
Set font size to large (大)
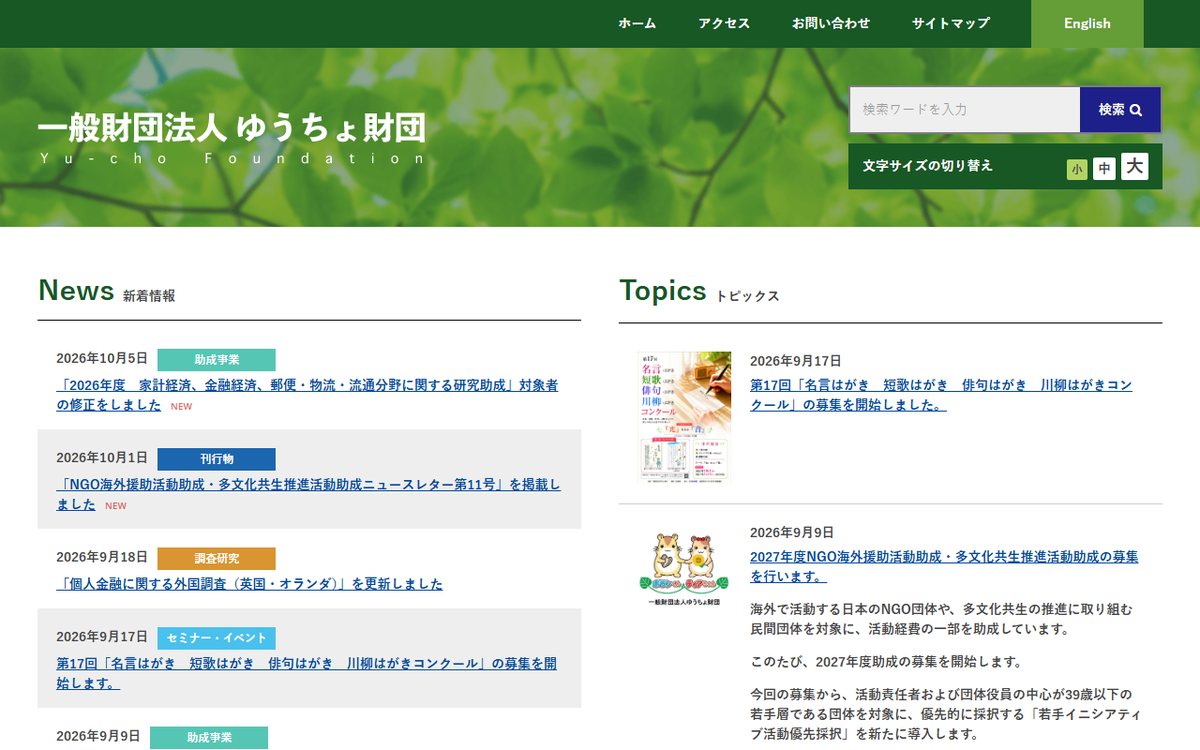tap(1134, 167)
